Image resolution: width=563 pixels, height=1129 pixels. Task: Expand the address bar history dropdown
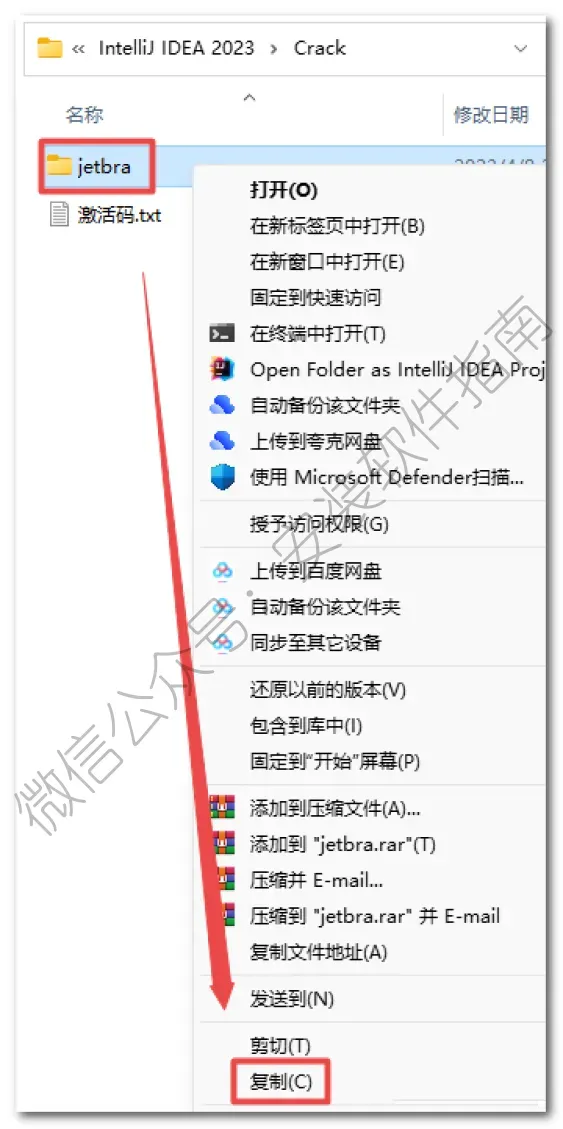tap(521, 49)
